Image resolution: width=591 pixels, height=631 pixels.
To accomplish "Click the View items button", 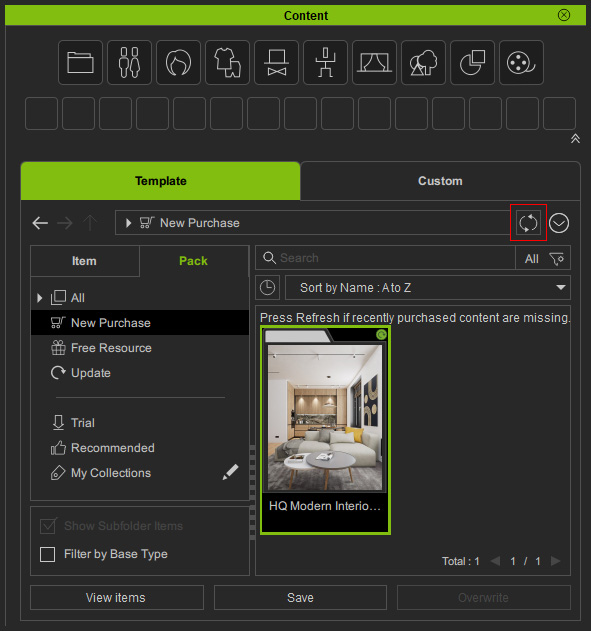I will pos(117,598).
